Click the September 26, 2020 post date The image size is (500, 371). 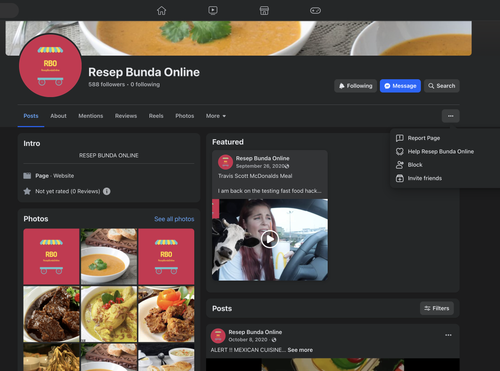pos(260,166)
